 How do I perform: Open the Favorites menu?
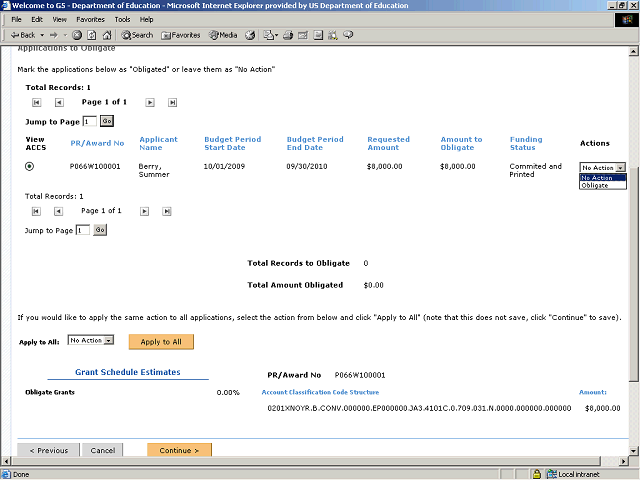click(90, 20)
